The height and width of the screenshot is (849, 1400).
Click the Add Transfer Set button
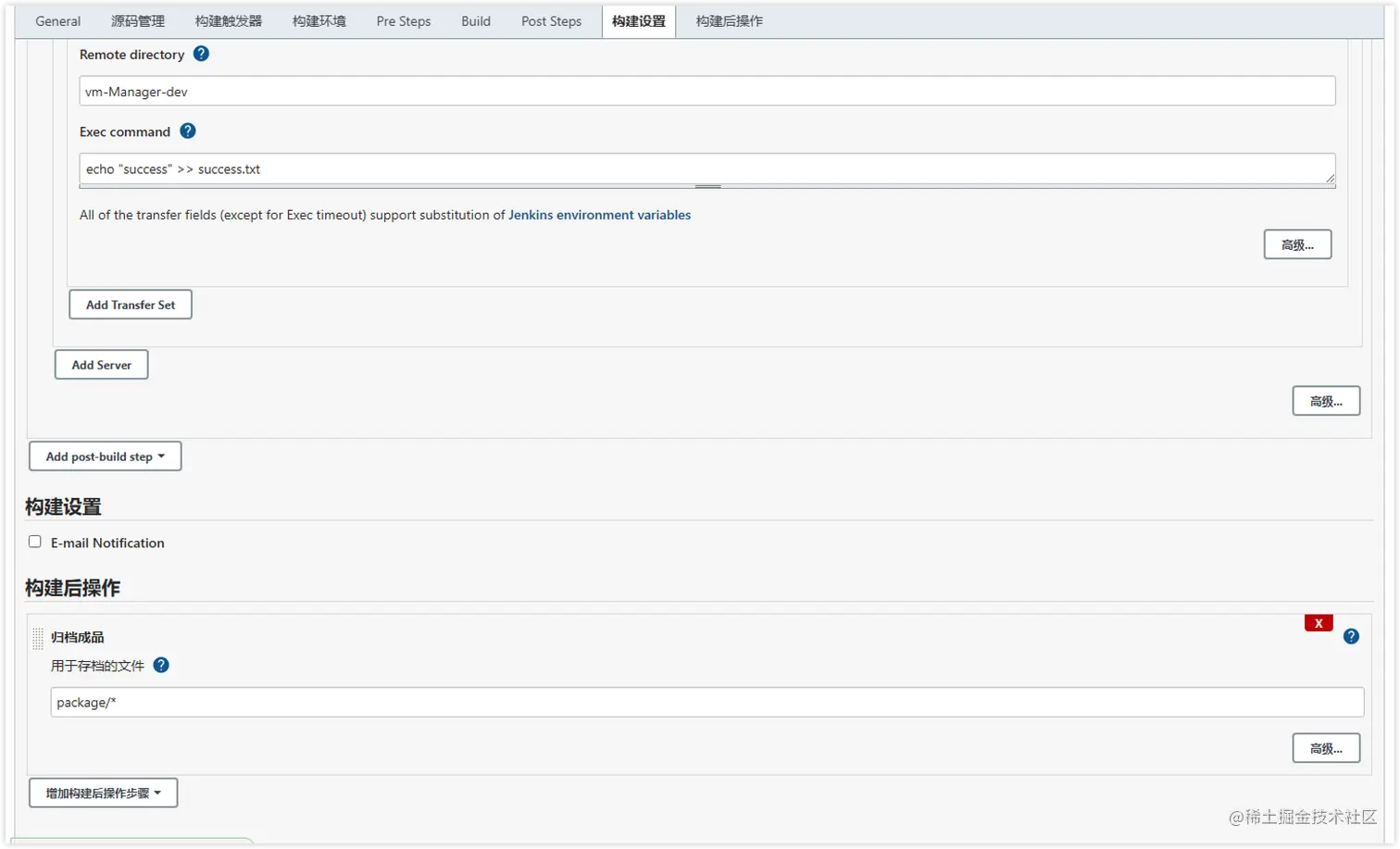click(131, 305)
